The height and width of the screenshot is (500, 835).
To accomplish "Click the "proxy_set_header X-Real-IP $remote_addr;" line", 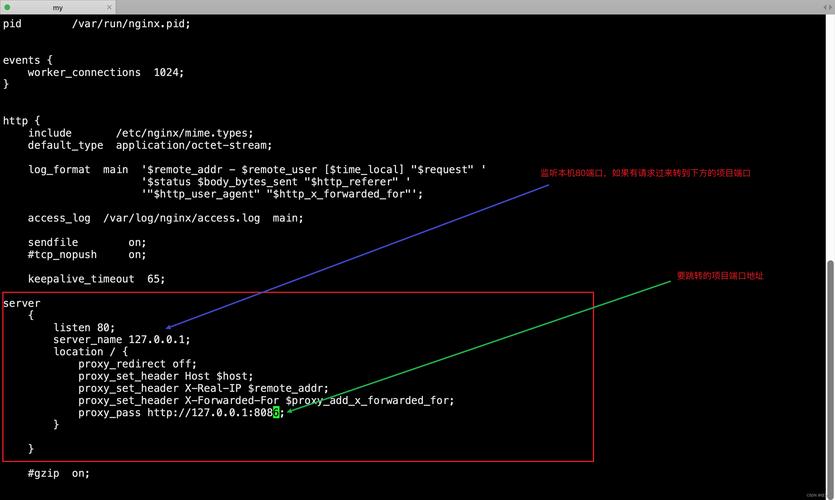I will coord(203,389).
